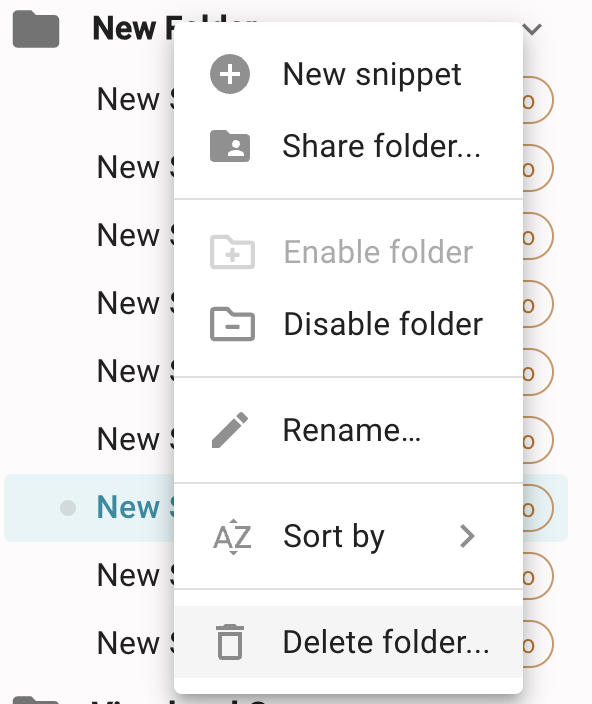592x704 pixels.
Task: Click the gray dot beside the highlighted snippet
Action: click(68, 508)
